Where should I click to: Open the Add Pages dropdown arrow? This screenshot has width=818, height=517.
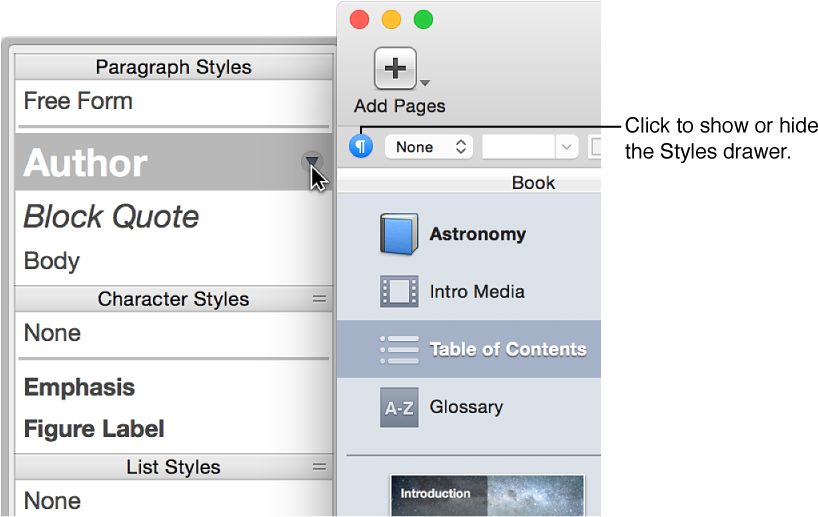point(425,83)
